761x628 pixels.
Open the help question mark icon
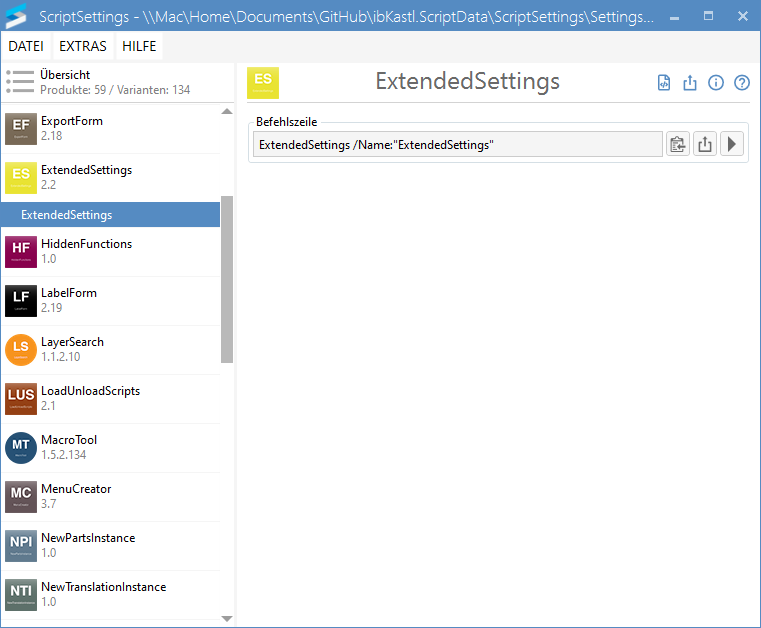click(742, 83)
